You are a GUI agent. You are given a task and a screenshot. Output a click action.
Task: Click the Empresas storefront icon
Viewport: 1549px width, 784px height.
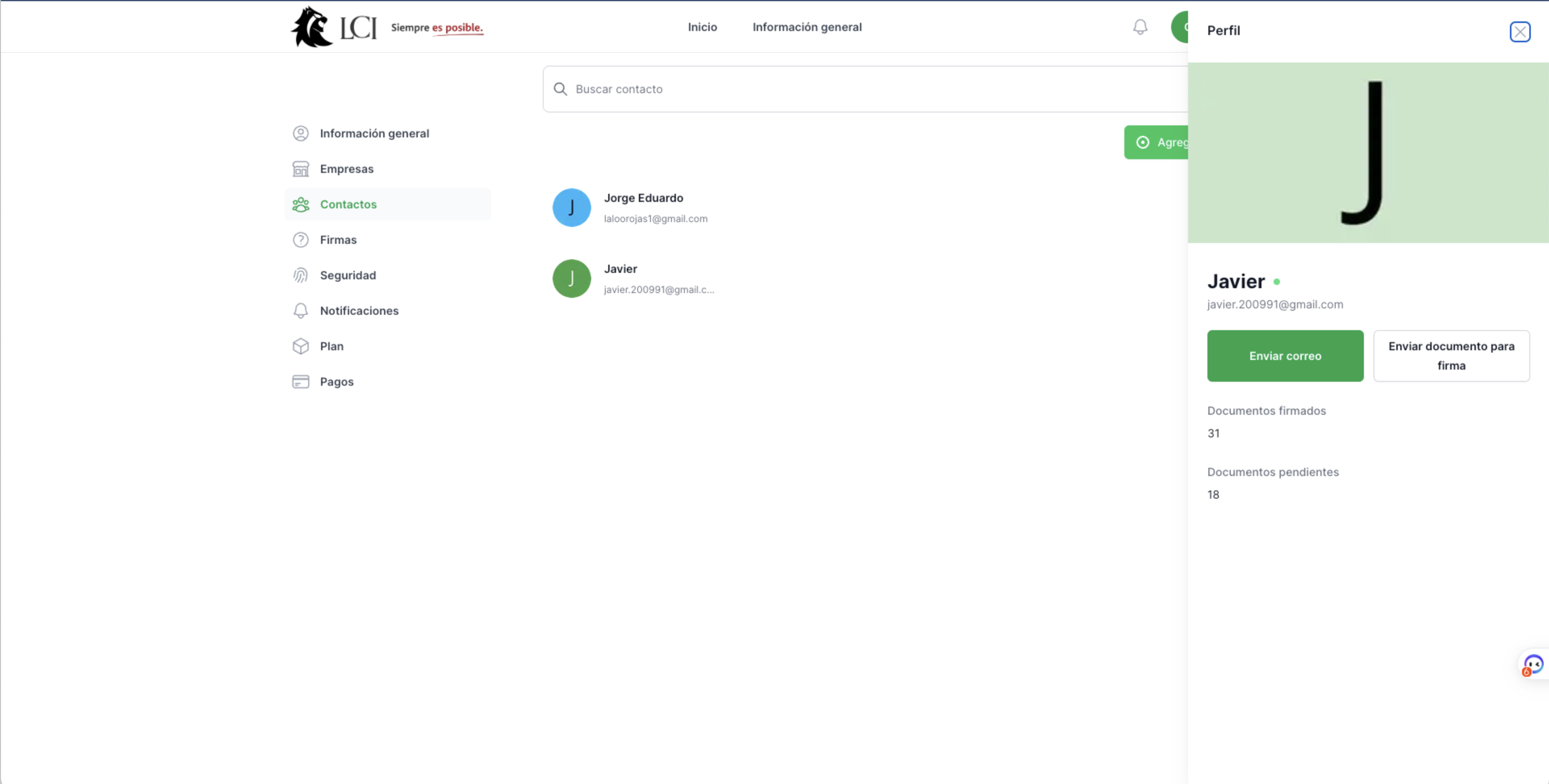301,169
